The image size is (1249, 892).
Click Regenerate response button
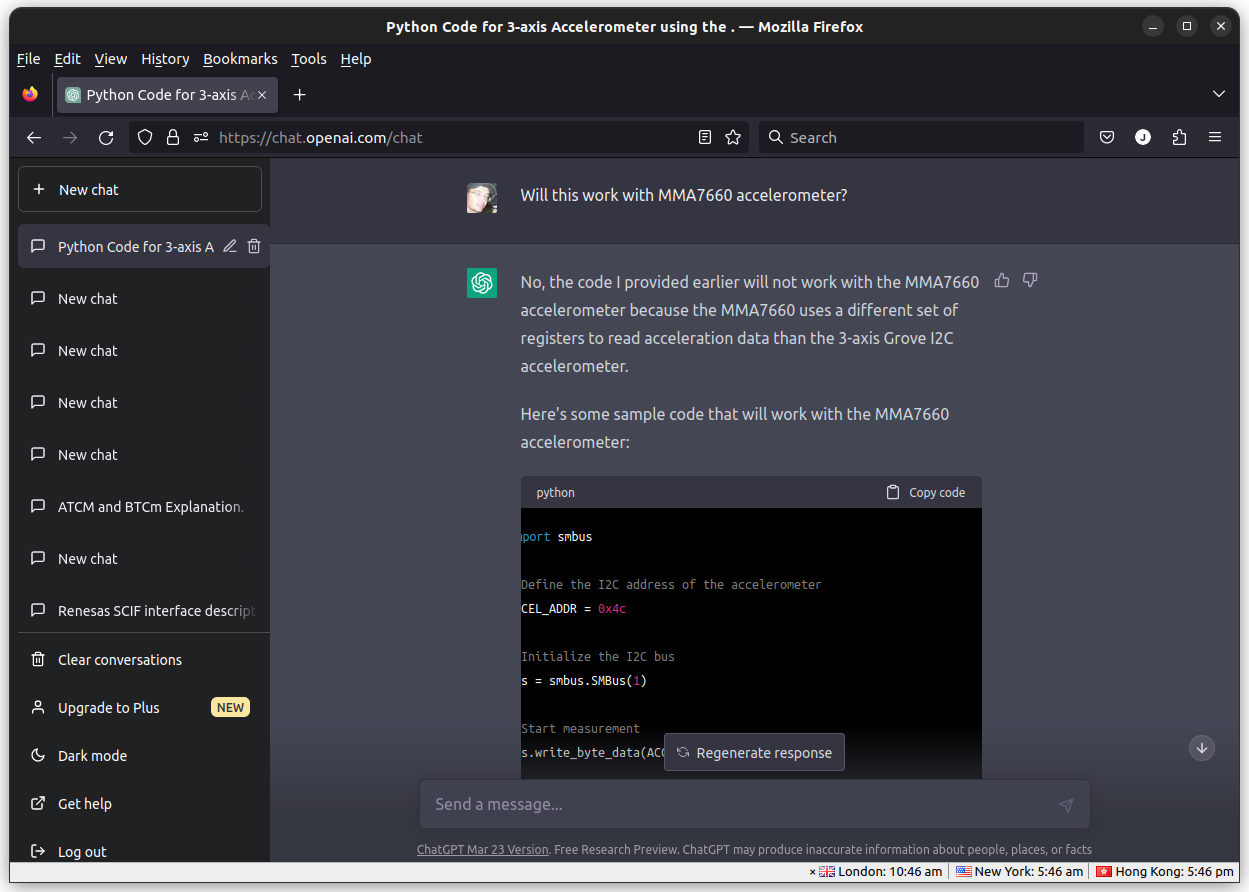pos(755,753)
